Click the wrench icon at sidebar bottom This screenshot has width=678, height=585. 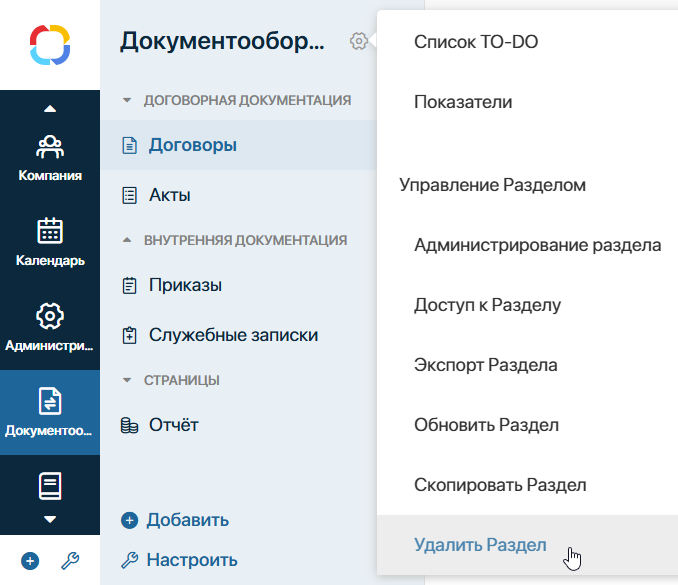click(70, 561)
